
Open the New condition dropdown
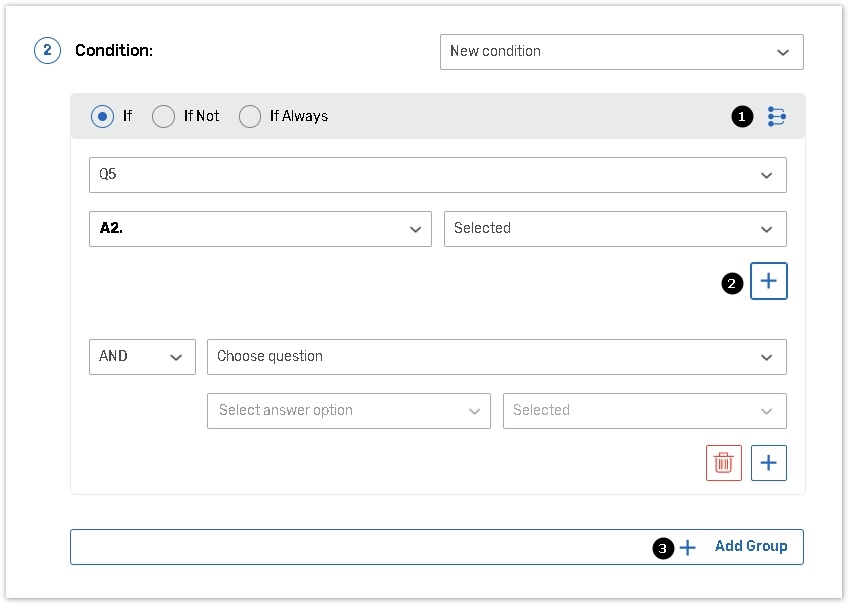(621, 52)
